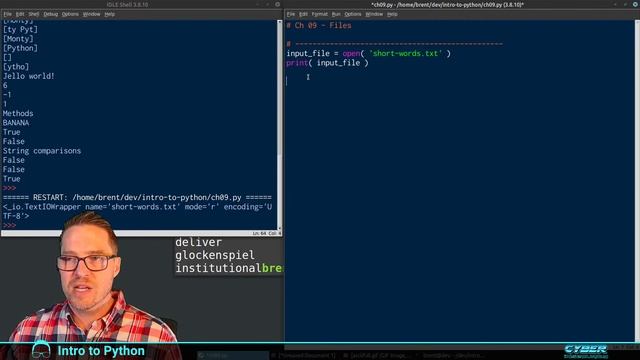
Task: Click '[Python]' in the shell output
Action: pos(20,48)
